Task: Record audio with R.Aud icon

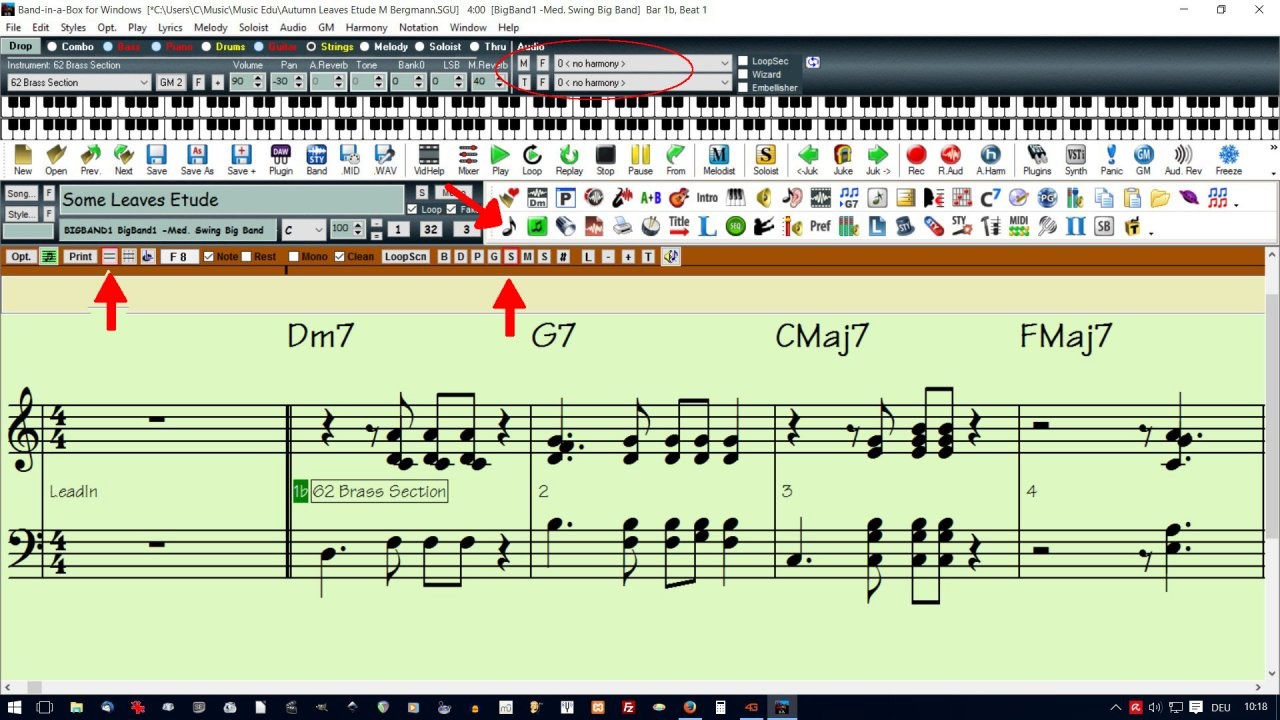Action: tap(950, 160)
